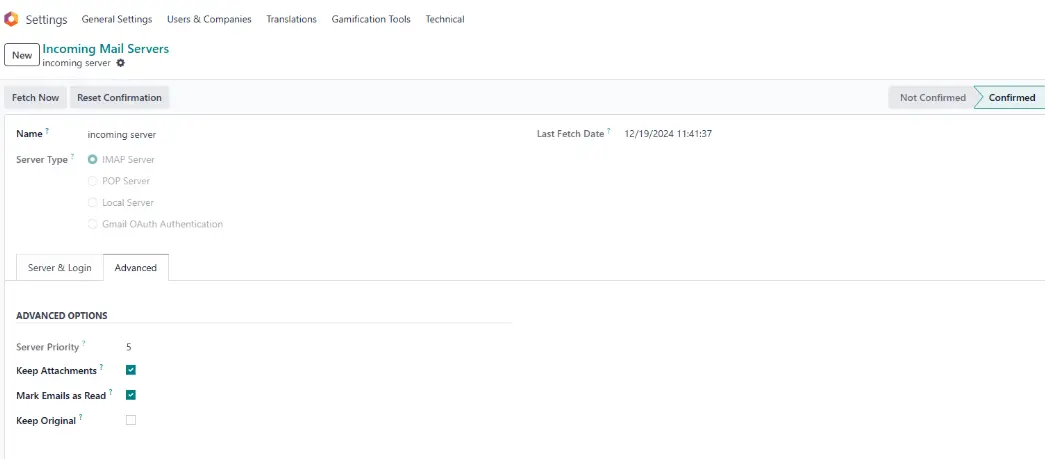
Task: Create a new record with New button
Action: coord(21,55)
